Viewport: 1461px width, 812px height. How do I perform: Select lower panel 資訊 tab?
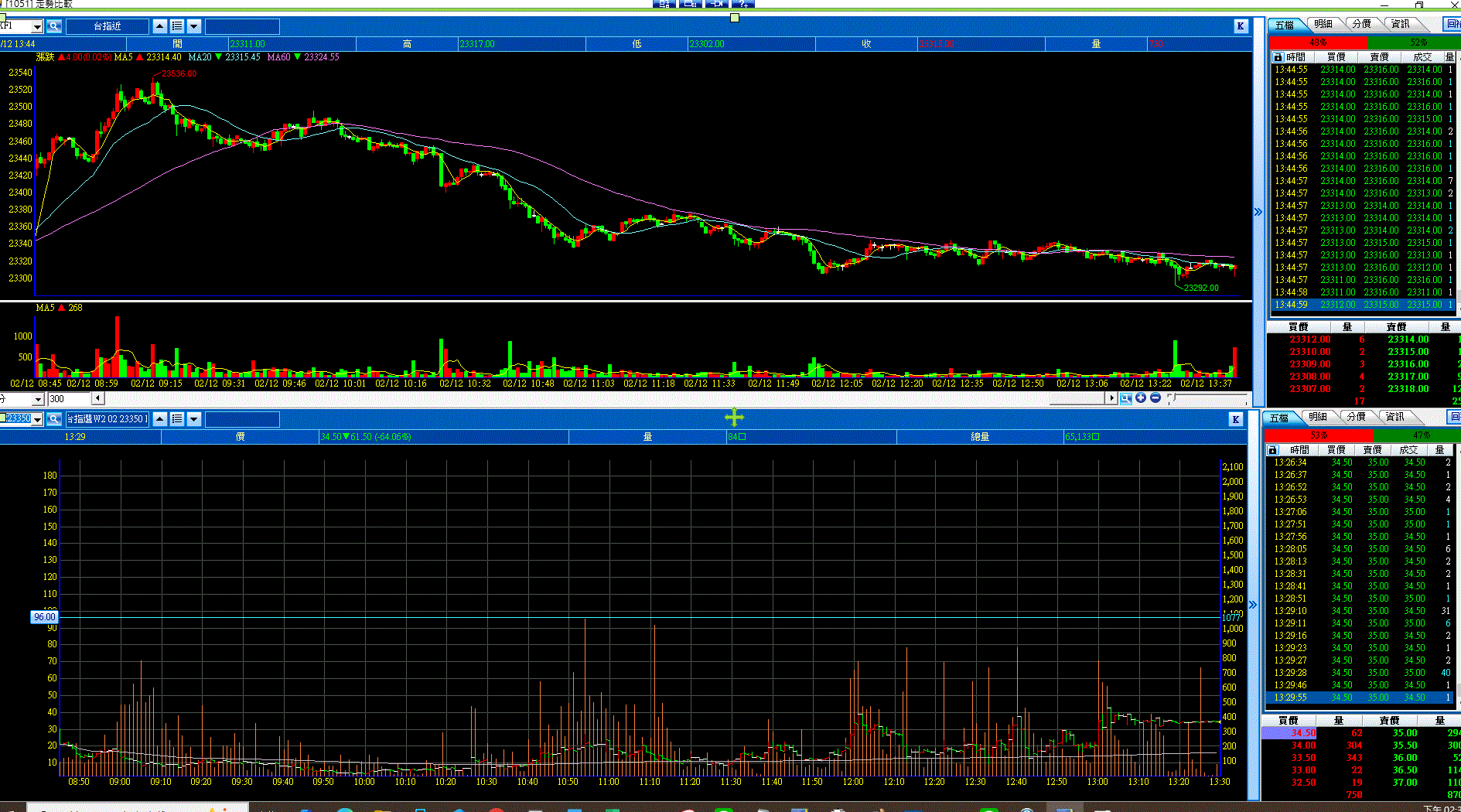[x=1395, y=417]
